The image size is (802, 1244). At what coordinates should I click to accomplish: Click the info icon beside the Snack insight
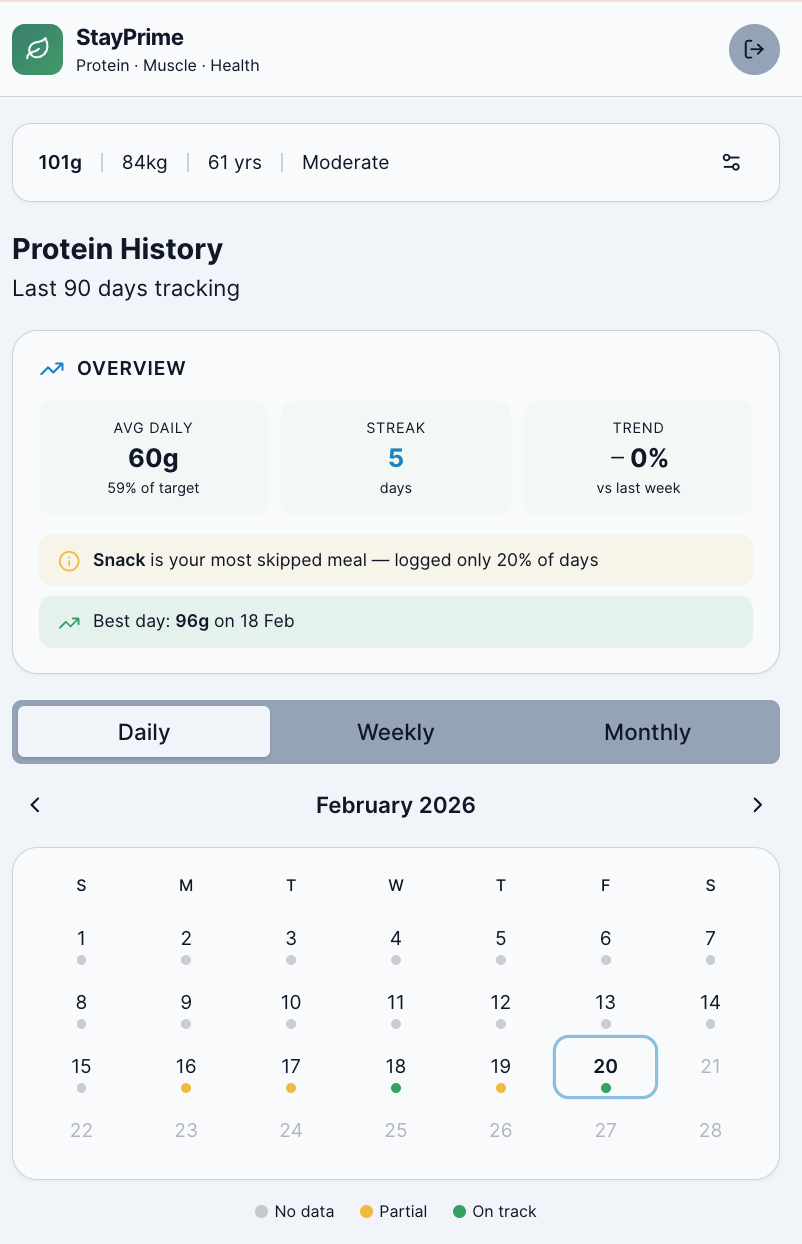click(67, 560)
